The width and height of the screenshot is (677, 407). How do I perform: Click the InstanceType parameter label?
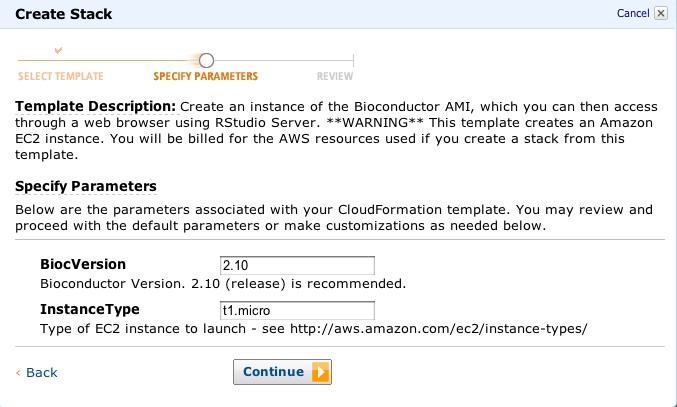tap(89, 310)
